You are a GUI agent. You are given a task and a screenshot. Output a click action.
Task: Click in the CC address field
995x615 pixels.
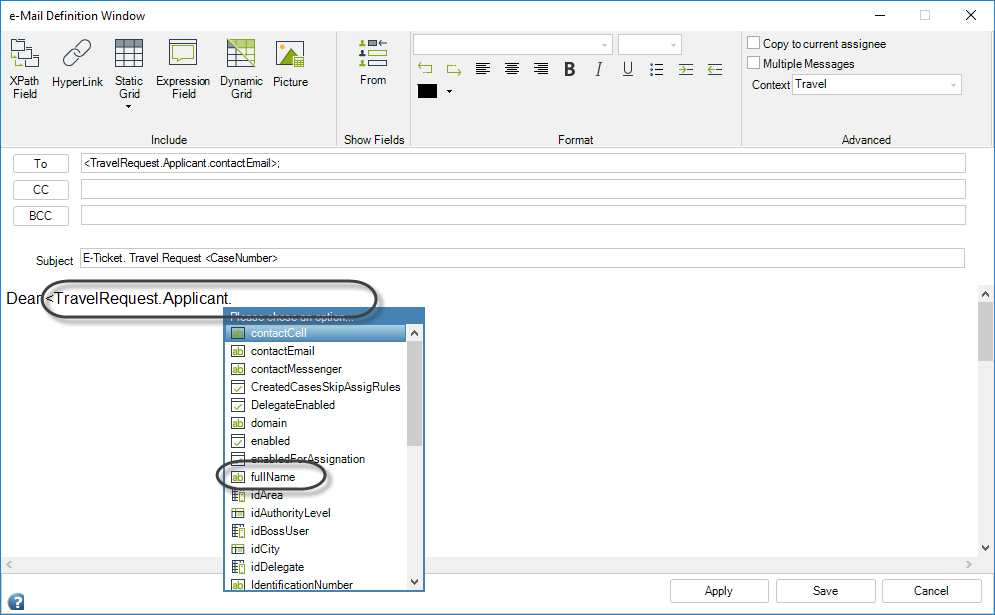tap(523, 189)
